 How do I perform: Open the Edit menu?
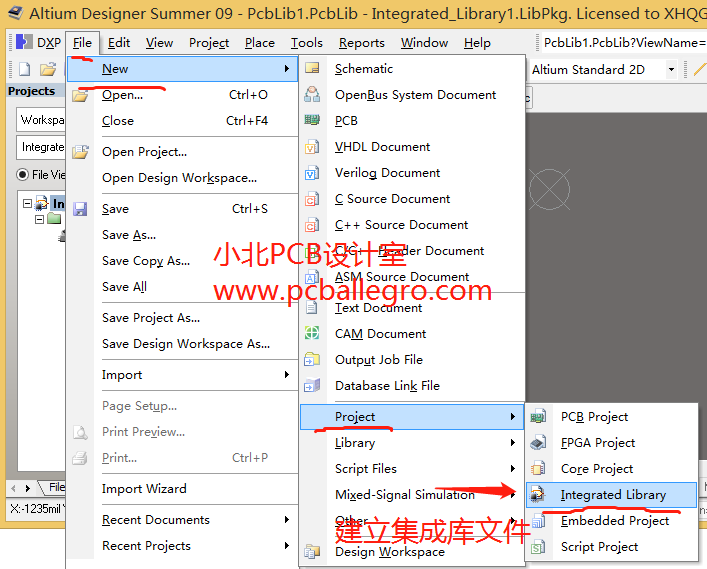click(119, 43)
